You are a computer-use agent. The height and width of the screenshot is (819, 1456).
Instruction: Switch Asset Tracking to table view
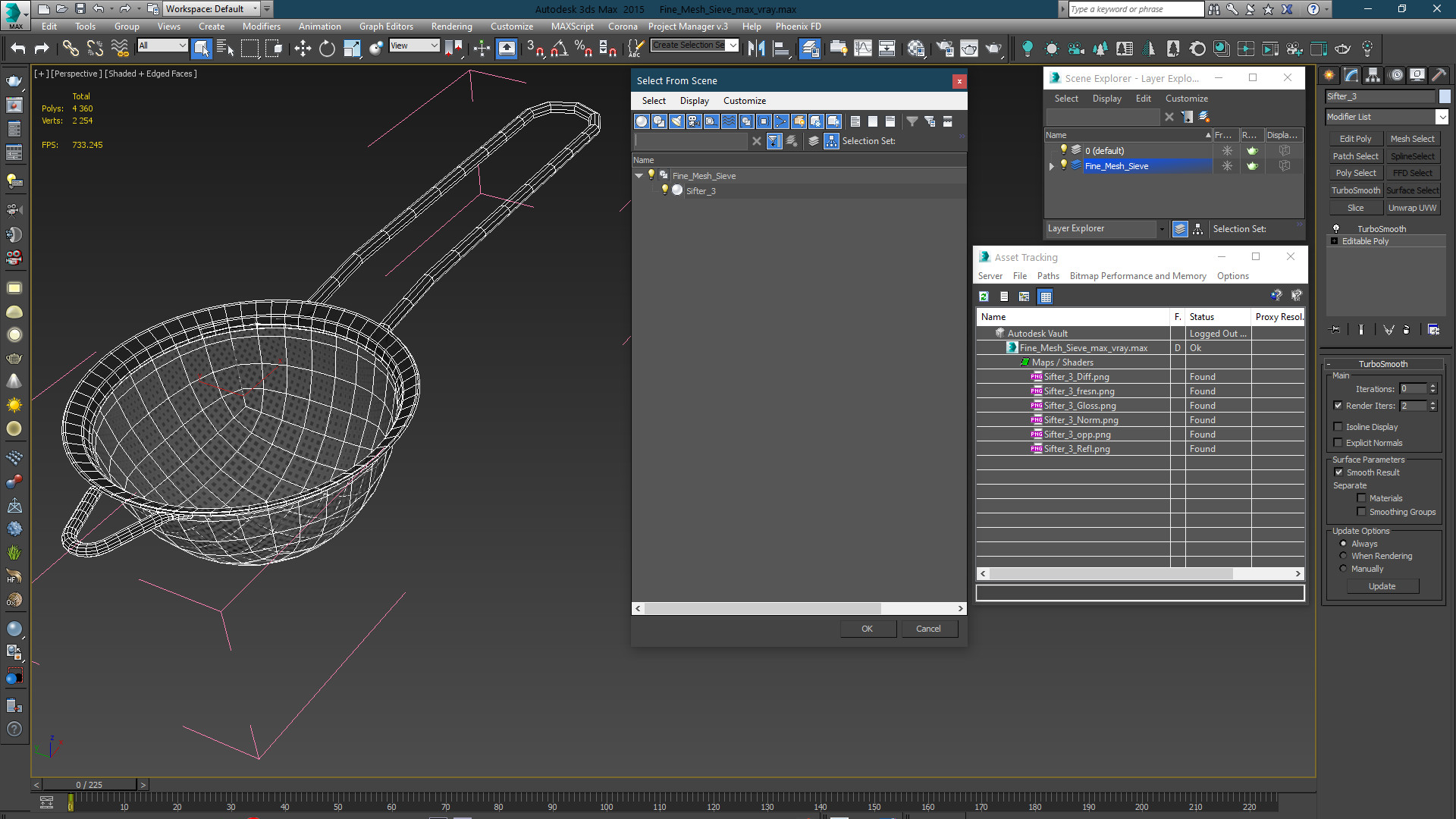[1046, 297]
